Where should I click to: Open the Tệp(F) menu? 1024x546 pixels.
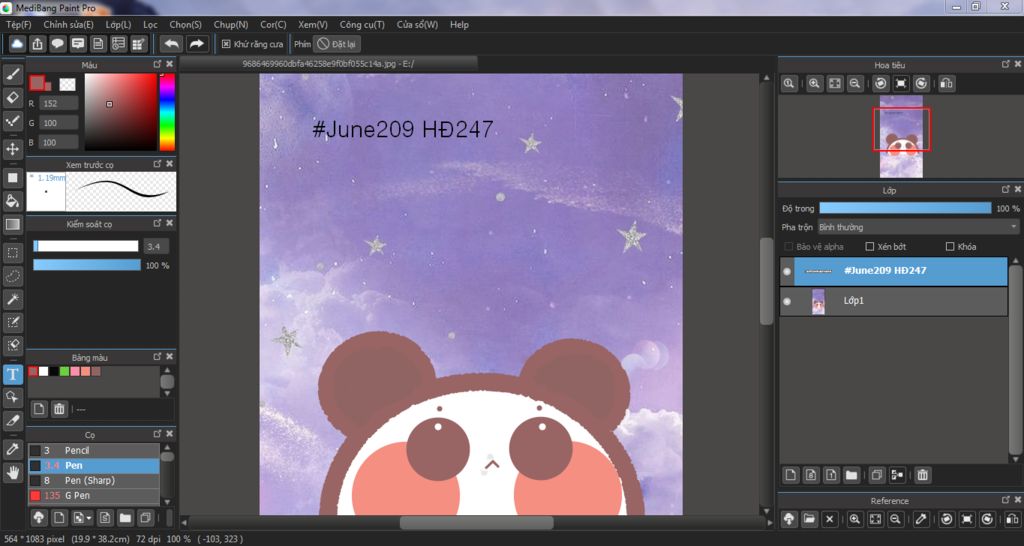tap(18, 25)
